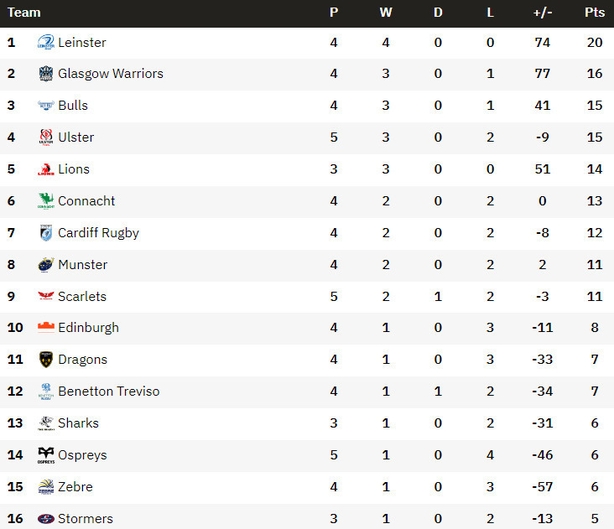Screen dimensions: 614x529
Task: Click the Bulls team logo
Action: [x=46, y=105]
